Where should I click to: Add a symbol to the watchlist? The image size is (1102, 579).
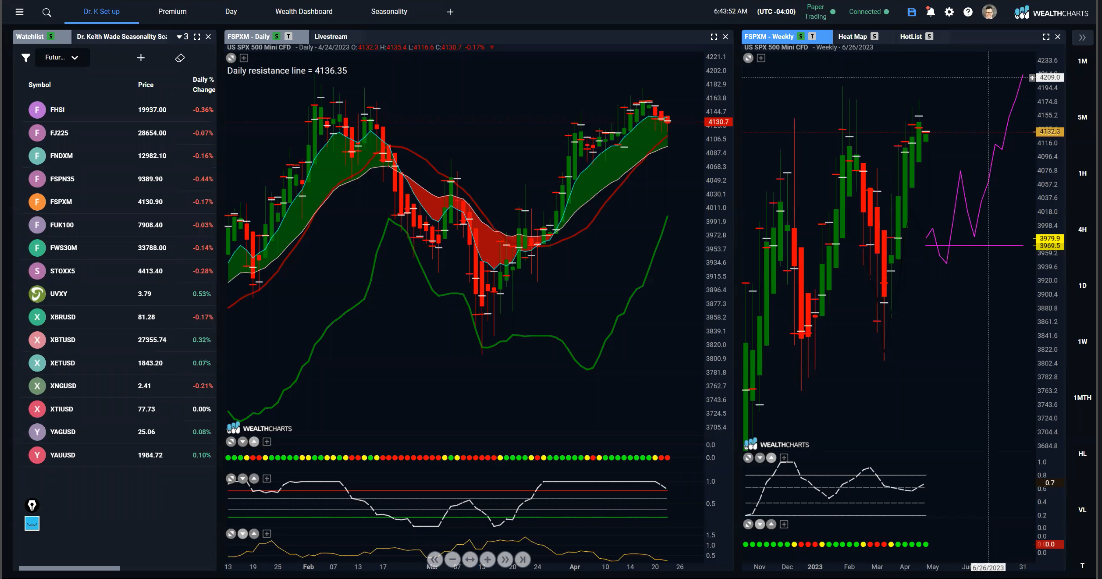coord(141,58)
